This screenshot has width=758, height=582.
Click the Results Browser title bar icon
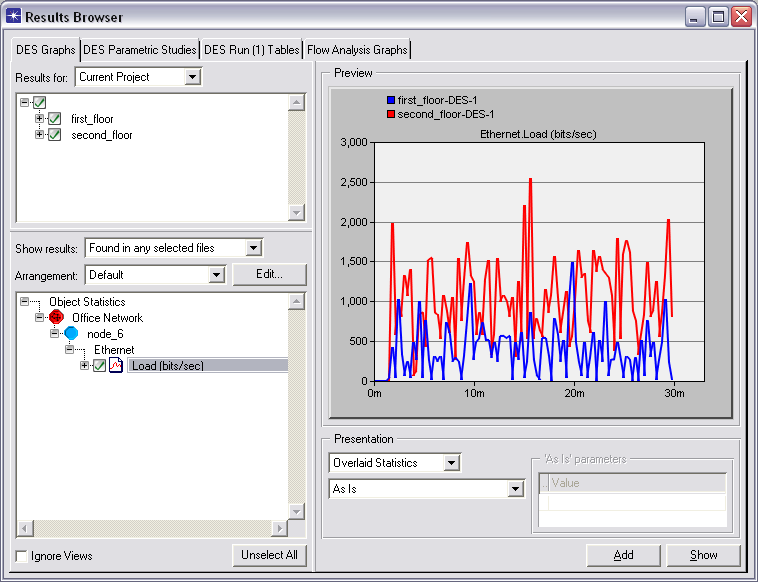[13, 16]
